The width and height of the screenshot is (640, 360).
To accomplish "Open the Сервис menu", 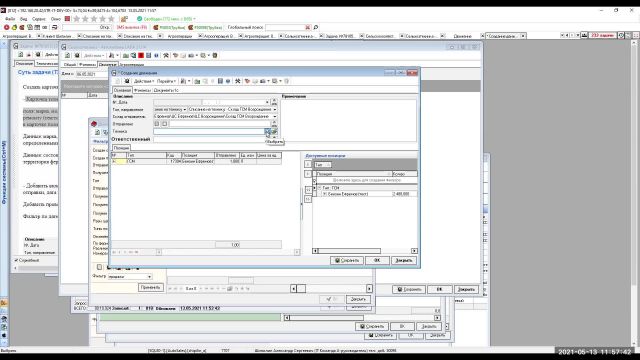I will pos(39,19).
